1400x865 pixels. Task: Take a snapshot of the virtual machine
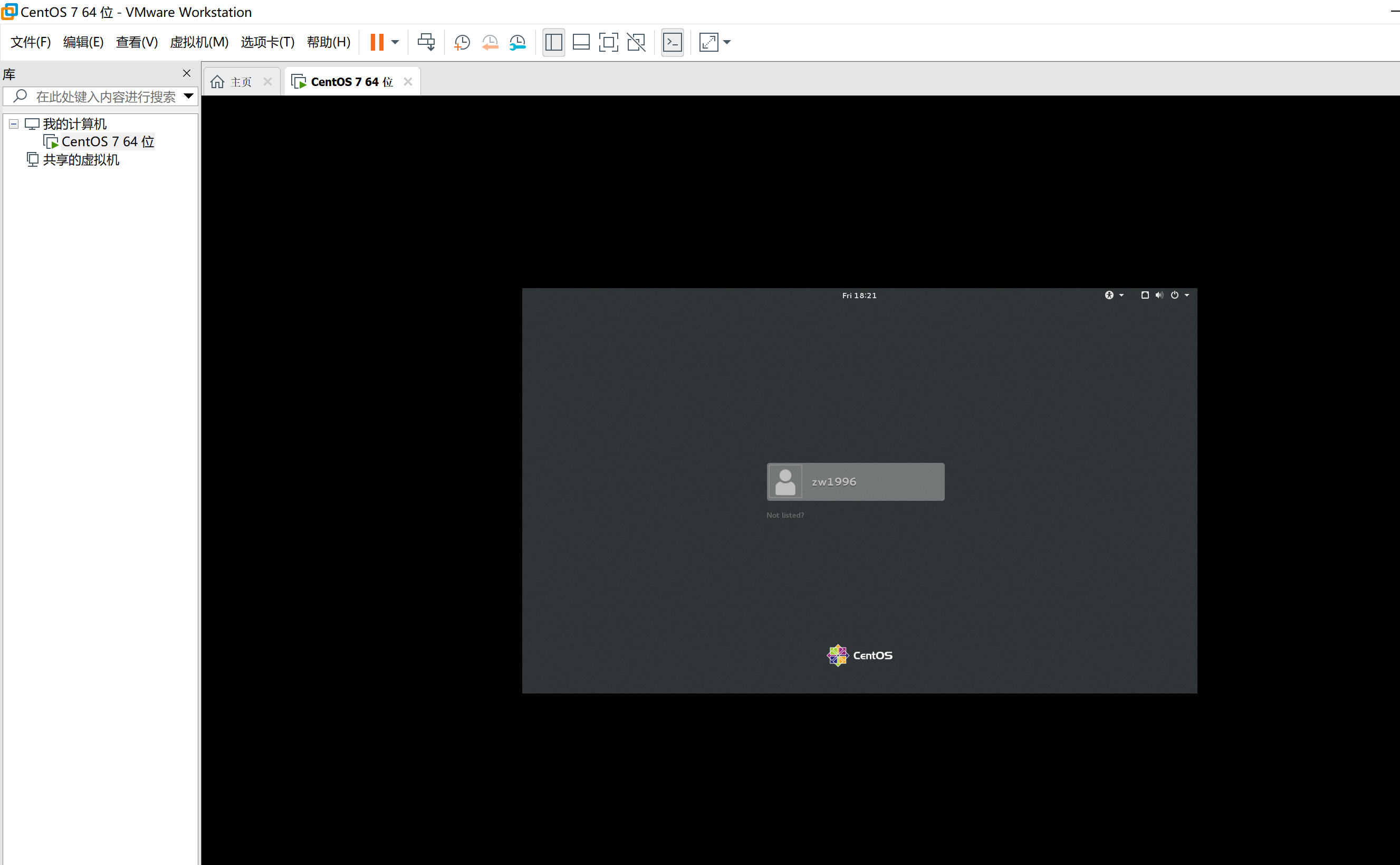tap(462, 42)
